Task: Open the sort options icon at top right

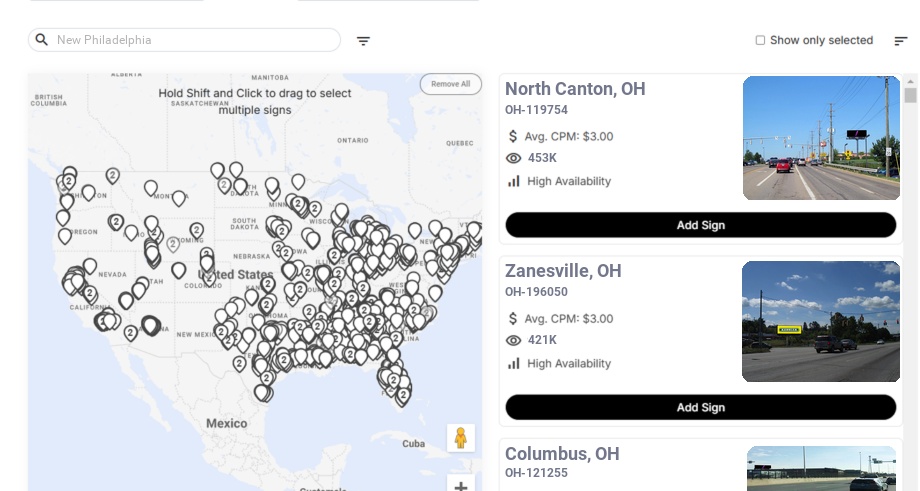Action: [900, 41]
